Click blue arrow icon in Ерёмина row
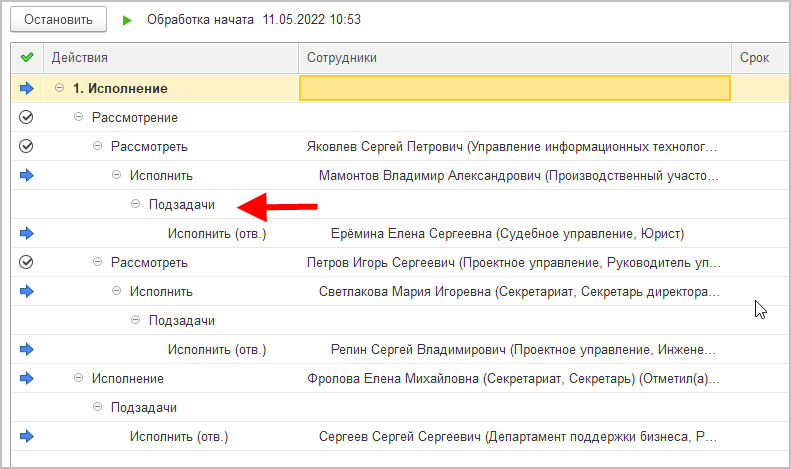 point(27,233)
